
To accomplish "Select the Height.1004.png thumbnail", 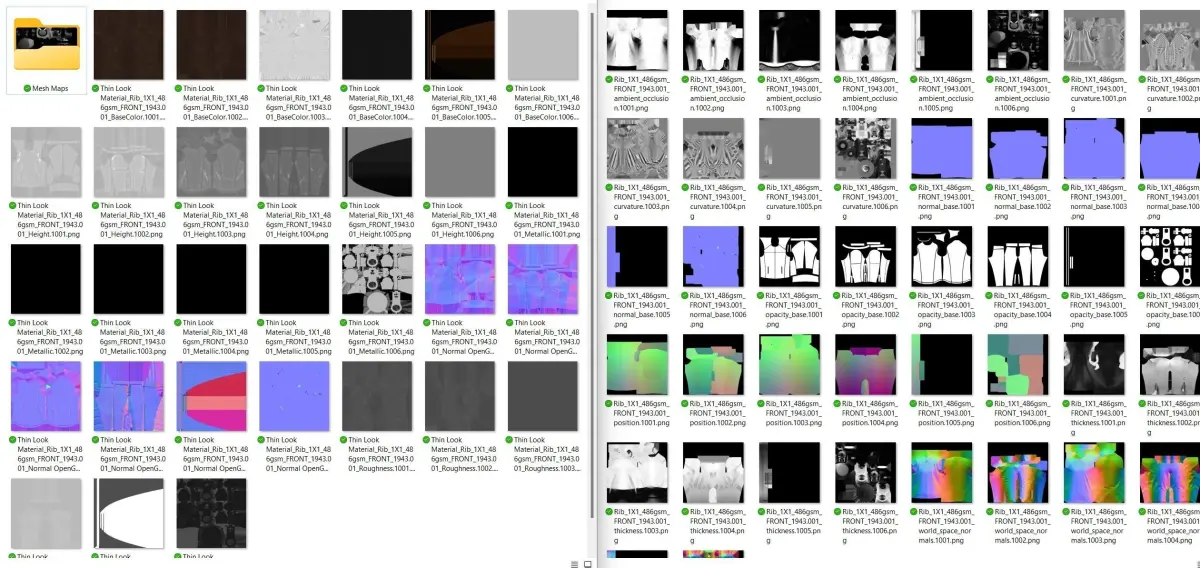I will point(296,162).
